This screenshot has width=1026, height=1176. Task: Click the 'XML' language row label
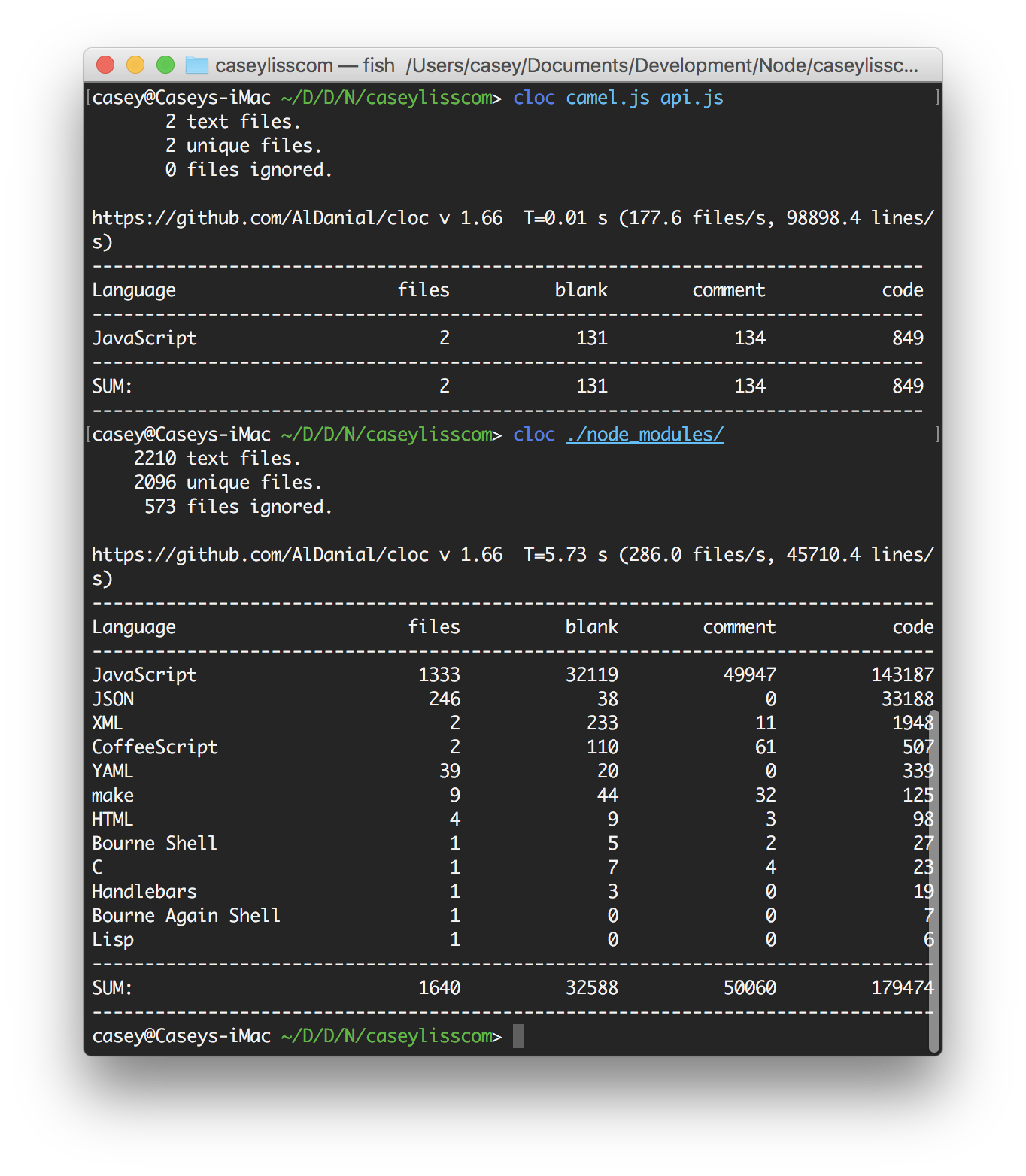pos(107,723)
